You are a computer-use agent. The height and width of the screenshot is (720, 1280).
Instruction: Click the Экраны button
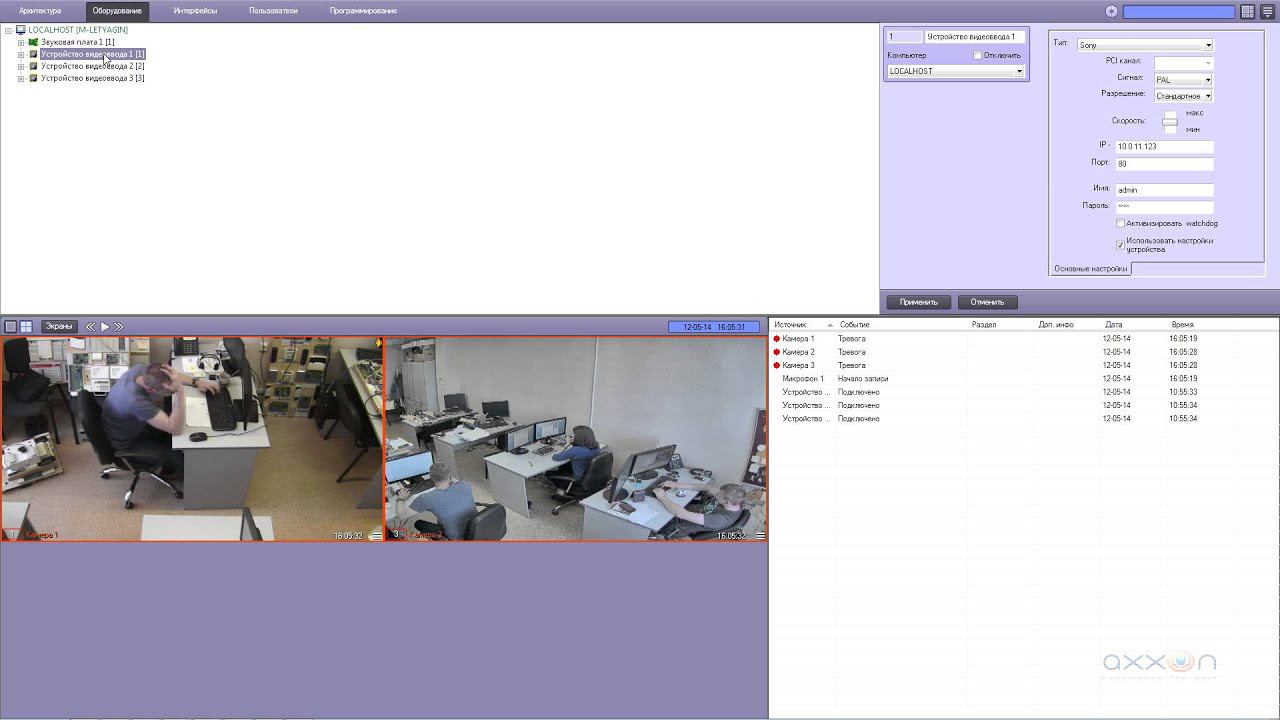pyautogui.click(x=59, y=327)
